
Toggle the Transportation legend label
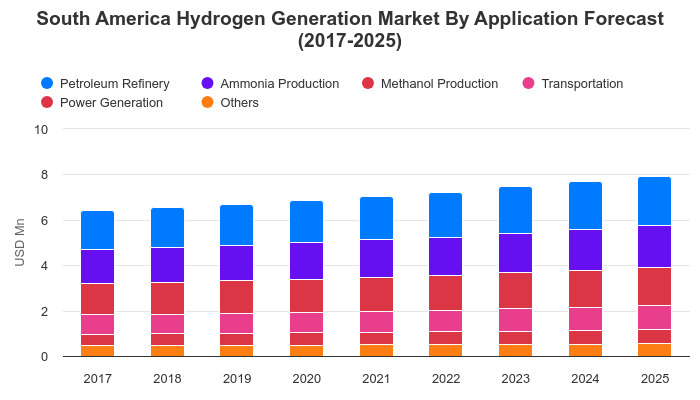coord(582,84)
